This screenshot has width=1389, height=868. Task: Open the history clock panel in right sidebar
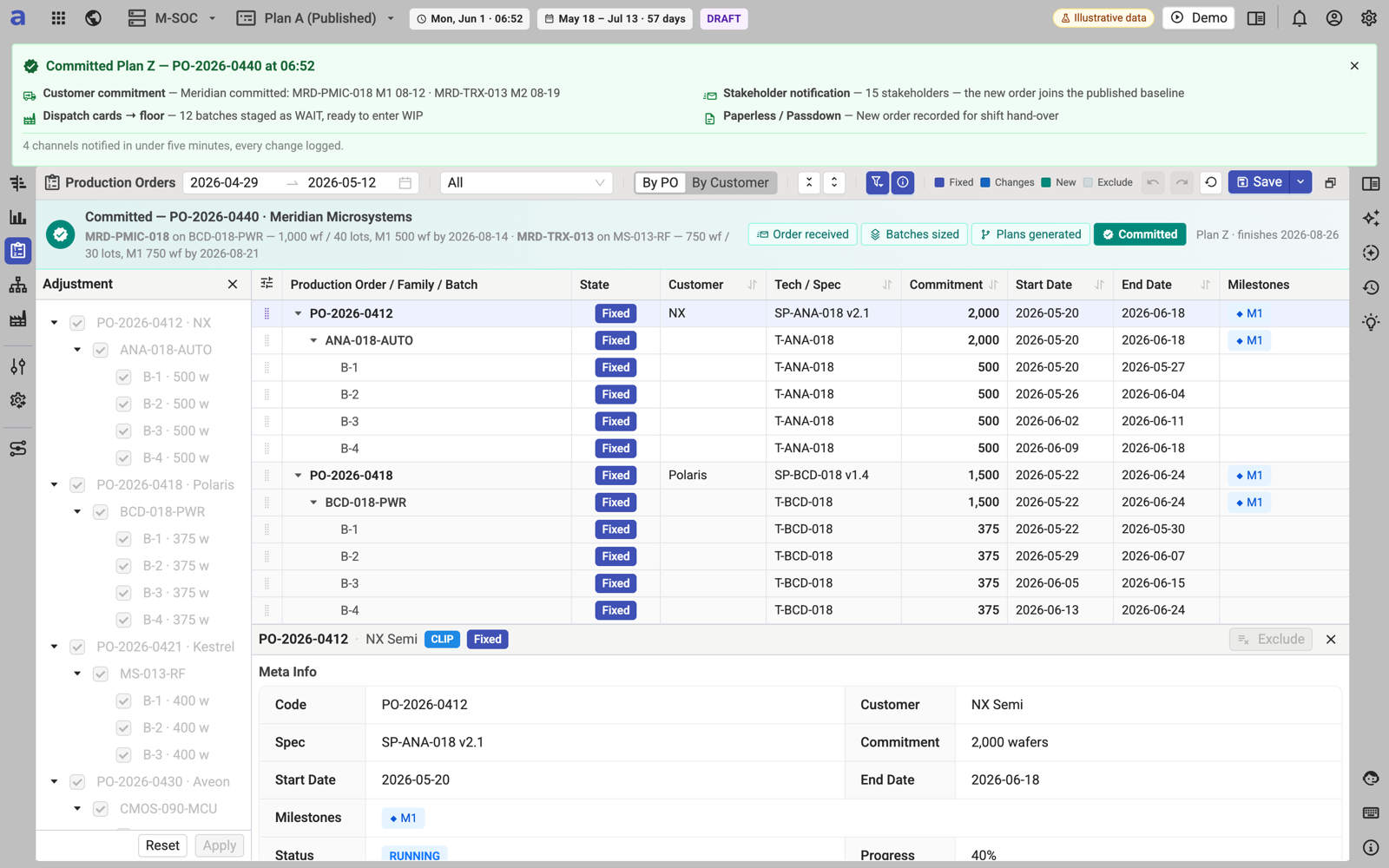[1371, 287]
